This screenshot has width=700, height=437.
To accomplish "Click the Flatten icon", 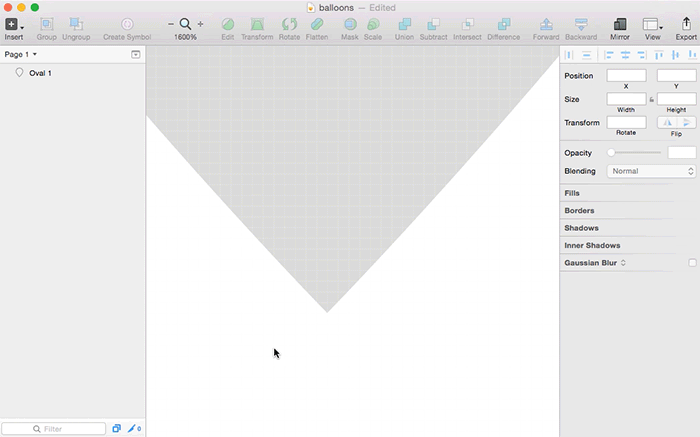I will [x=317, y=24].
